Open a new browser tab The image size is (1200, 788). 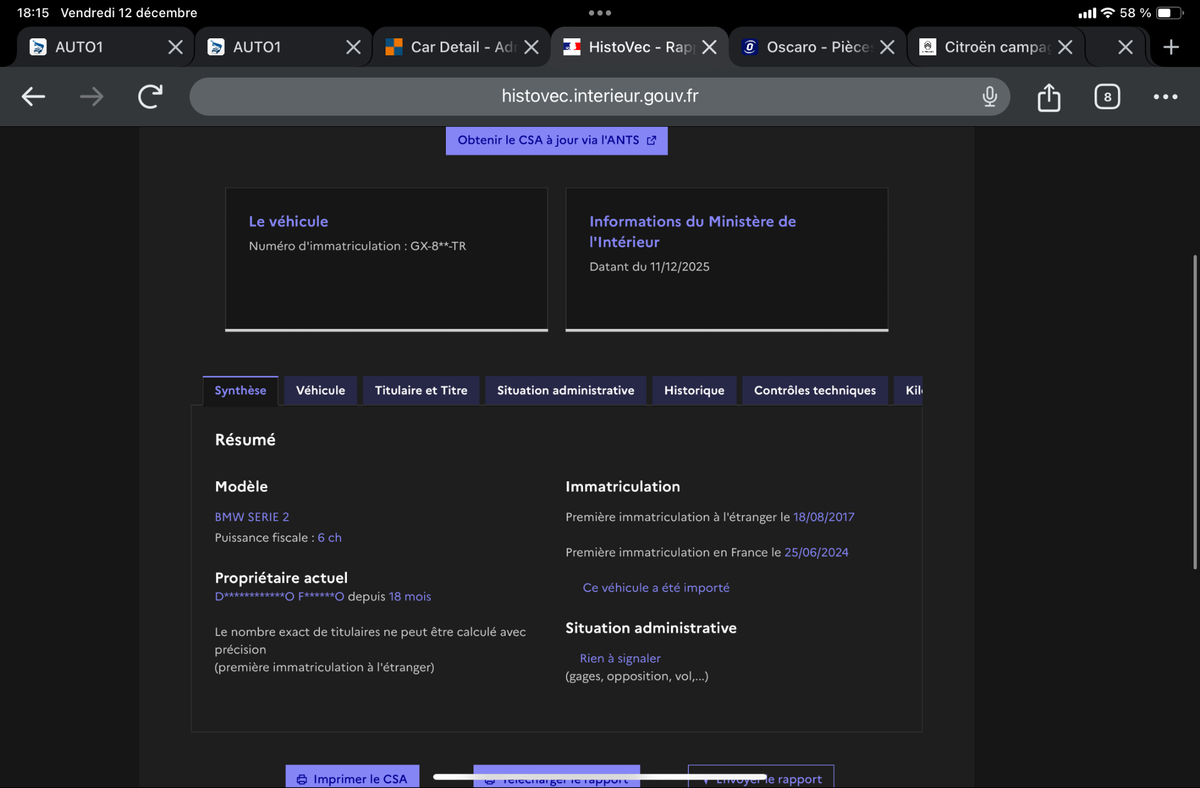pos(1171,47)
